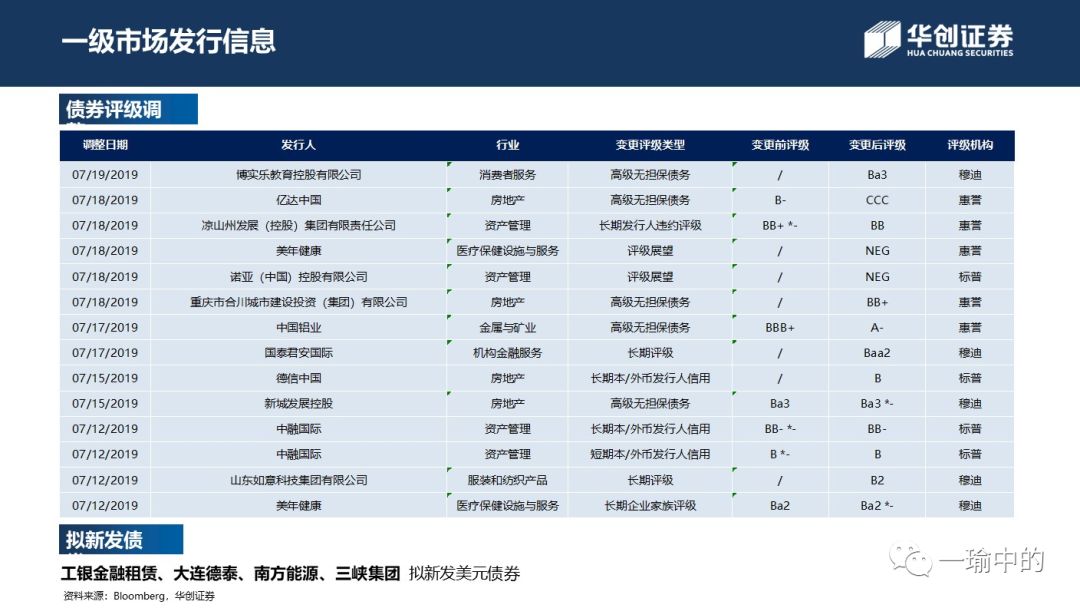Select issuer 德信中国

click(x=298, y=378)
